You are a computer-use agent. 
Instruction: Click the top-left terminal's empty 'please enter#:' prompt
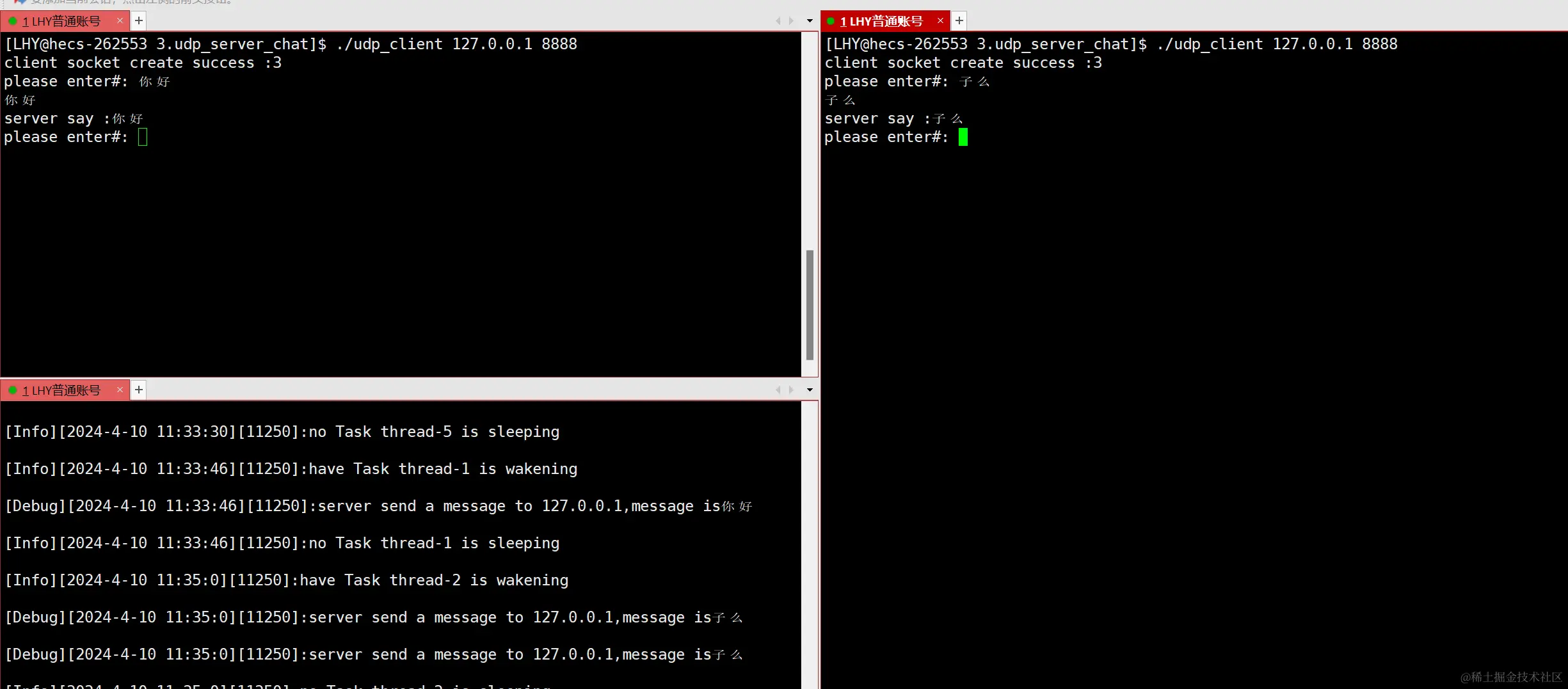(x=76, y=137)
